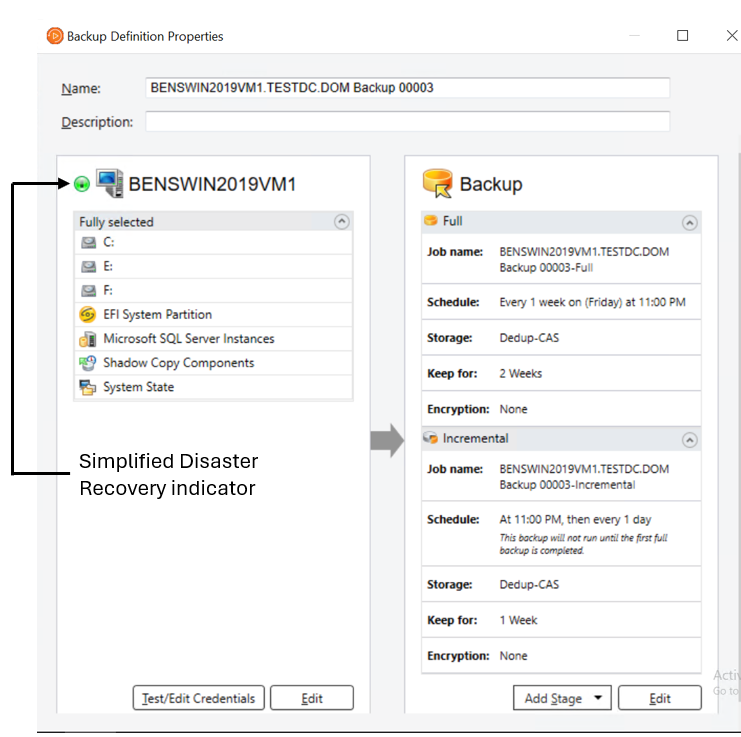Click the BENSWIN2019VM1 server computer icon
Screen dimensions: 741x737
click(110, 183)
